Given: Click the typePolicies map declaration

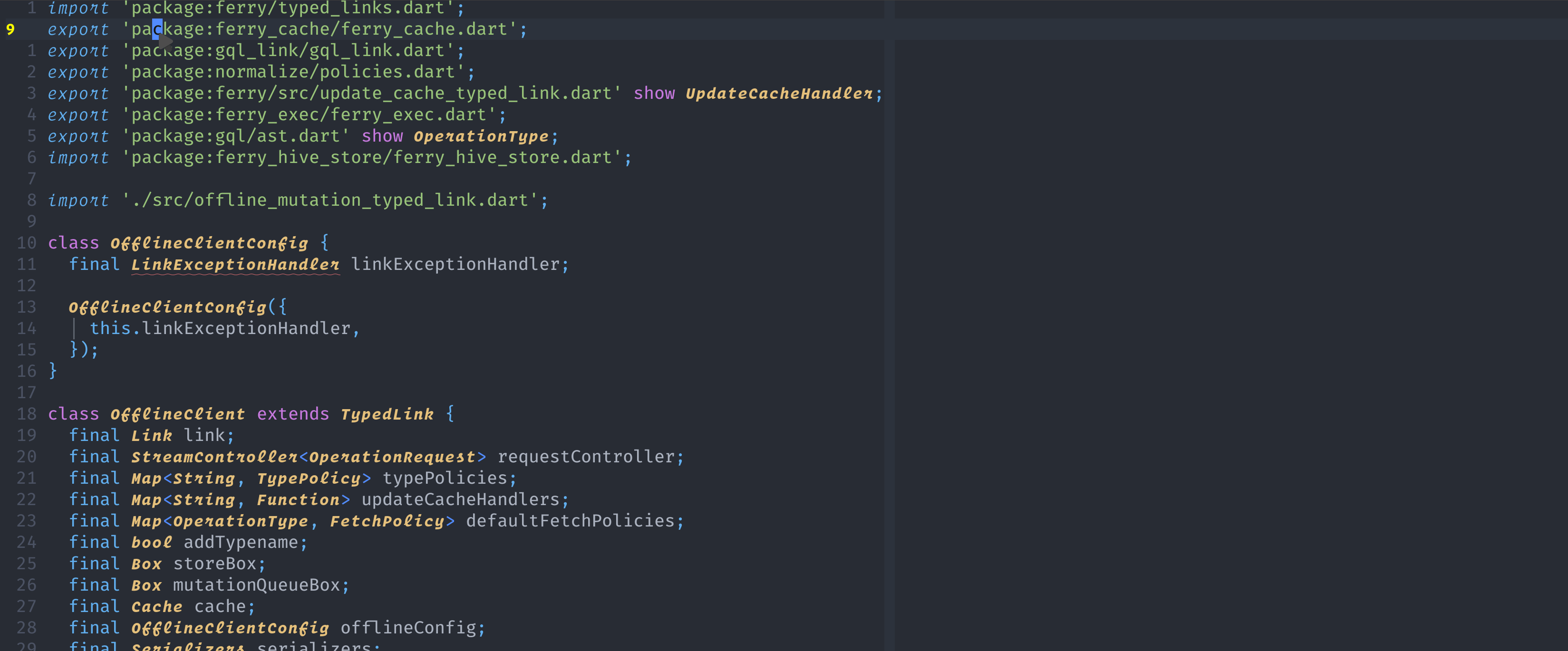Looking at the screenshot, I should click(447, 478).
